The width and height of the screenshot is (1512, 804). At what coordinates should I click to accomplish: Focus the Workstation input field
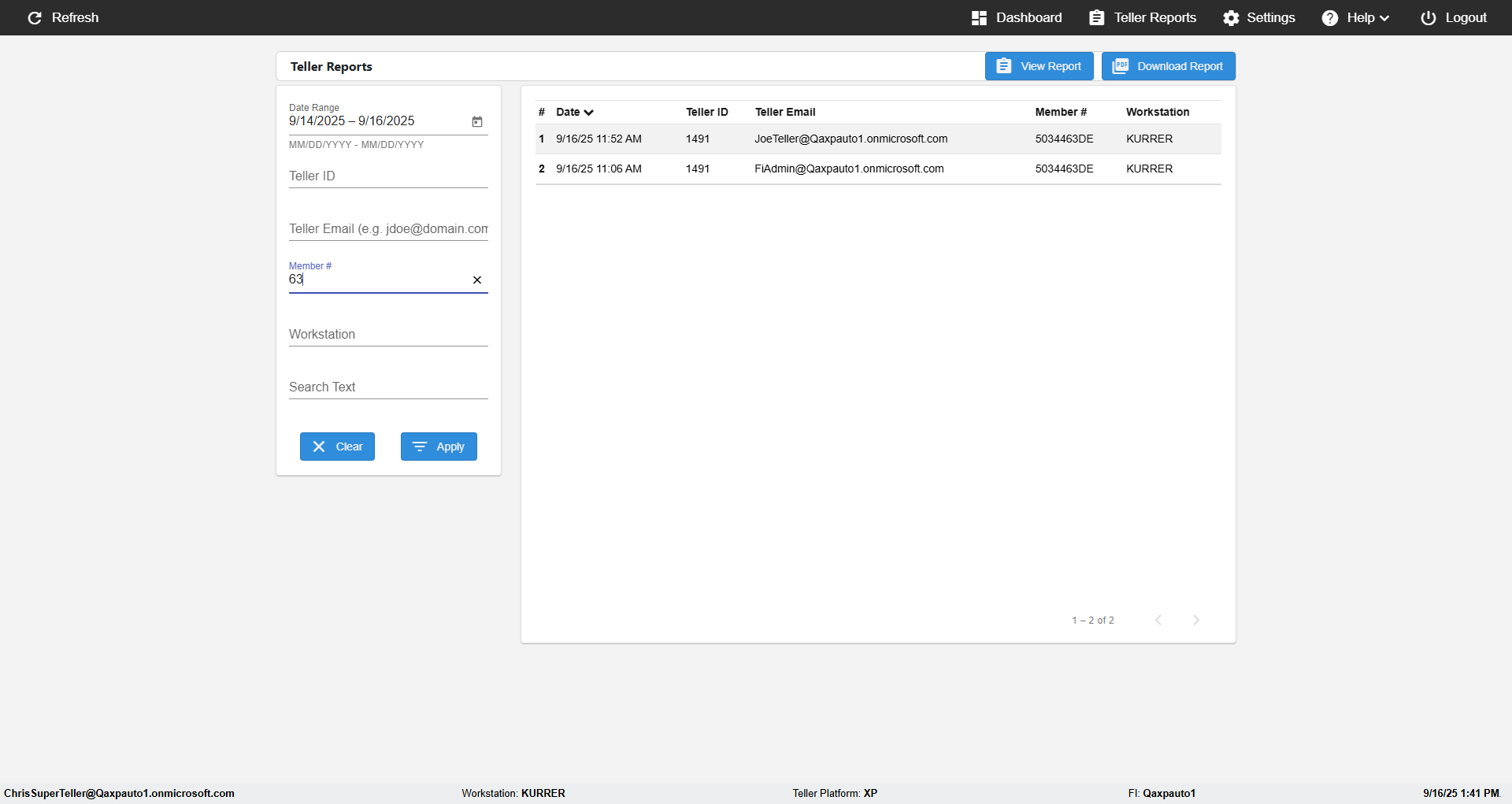[x=388, y=335]
